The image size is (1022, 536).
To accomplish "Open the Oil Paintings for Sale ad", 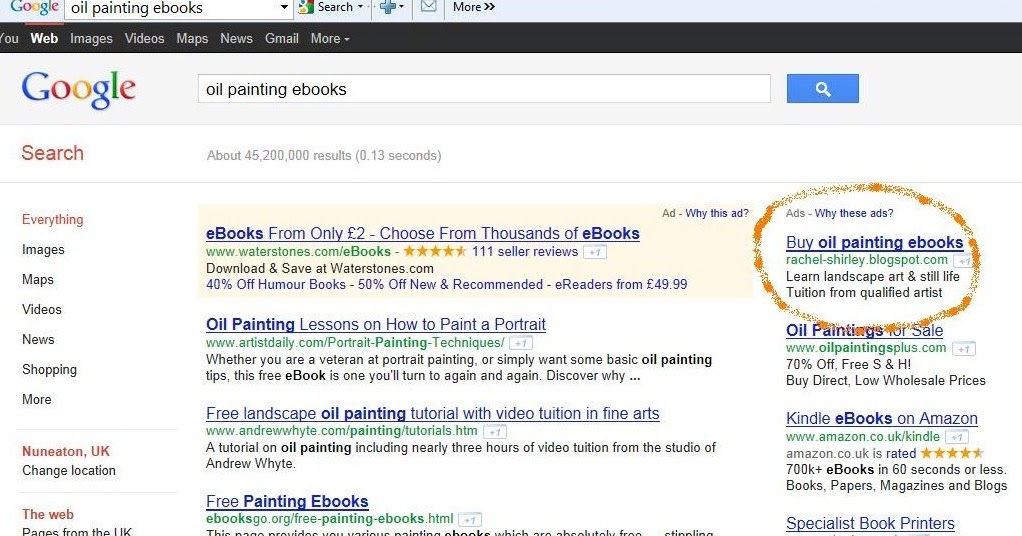I will [x=864, y=330].
